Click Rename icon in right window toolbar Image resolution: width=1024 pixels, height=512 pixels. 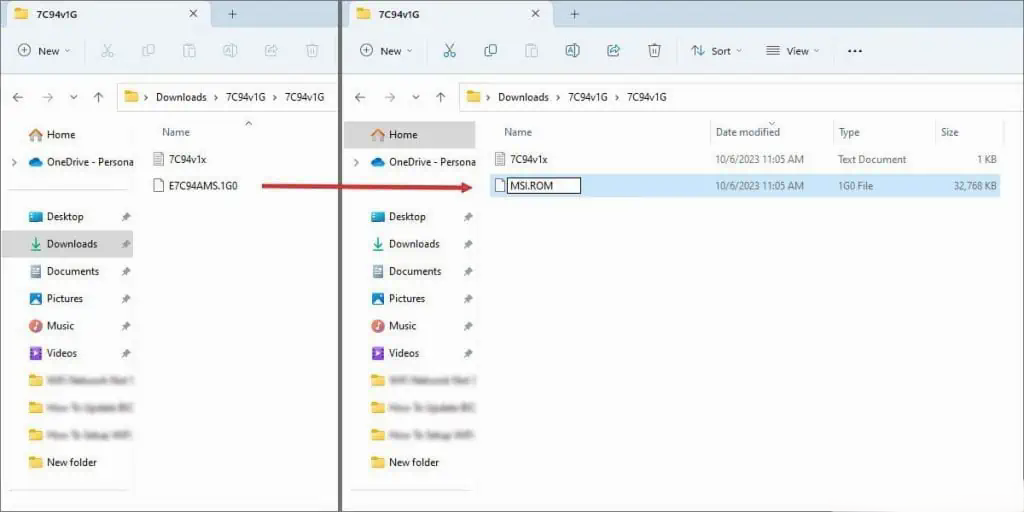click(573, 51)
